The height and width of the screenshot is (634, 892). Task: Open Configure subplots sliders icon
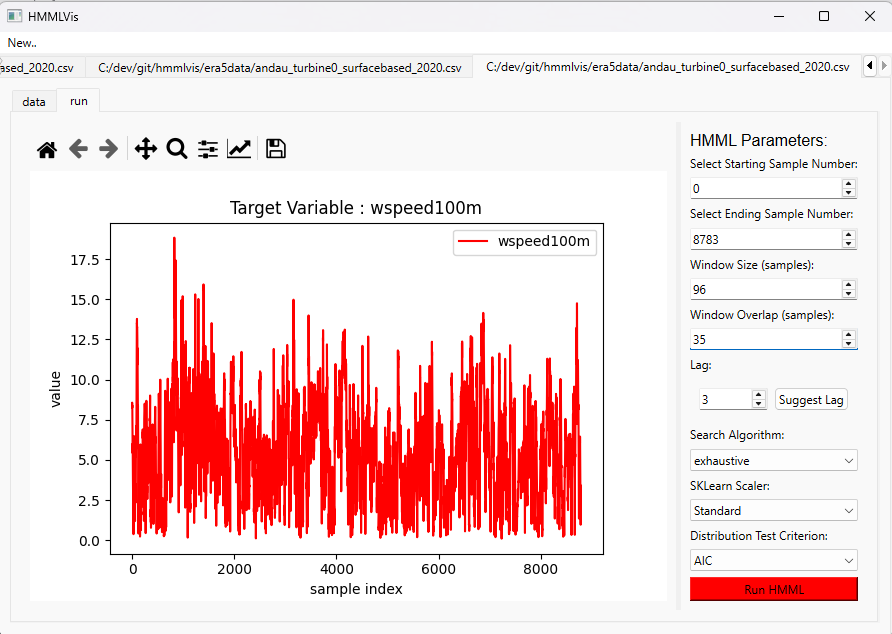coord(208,149)
